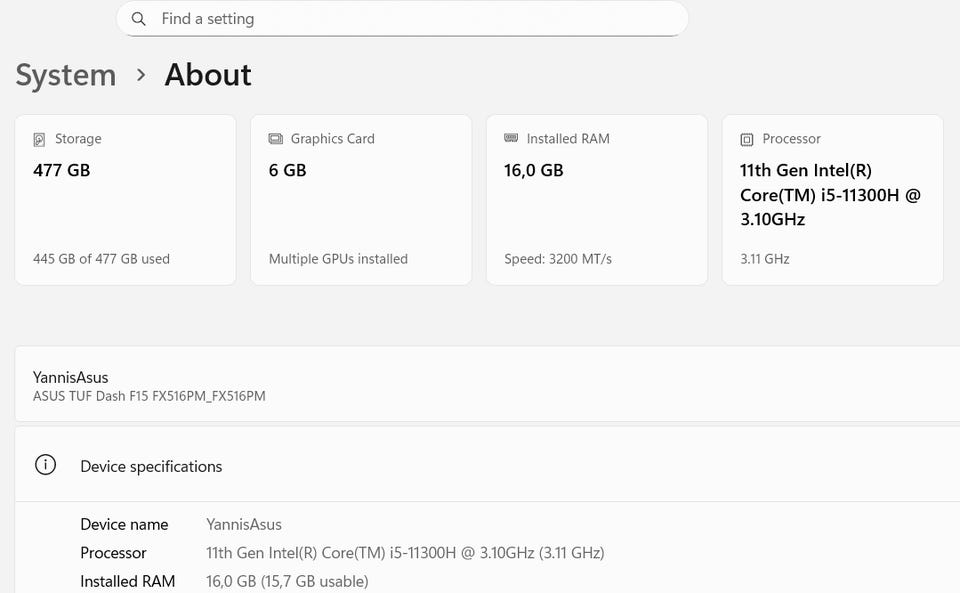Click the Graphics Card icon
The height and width of the screenshot is (593, 960).
[276, 139]
